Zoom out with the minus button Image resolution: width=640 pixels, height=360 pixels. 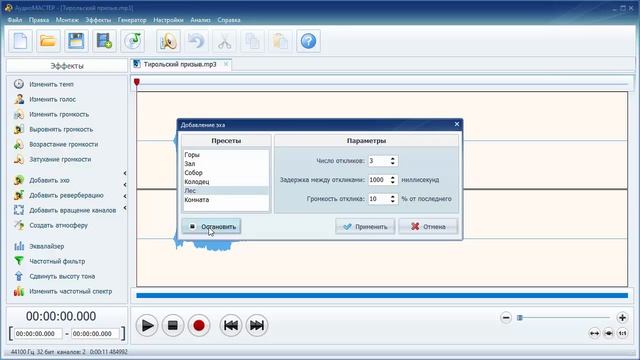point(506,318)
